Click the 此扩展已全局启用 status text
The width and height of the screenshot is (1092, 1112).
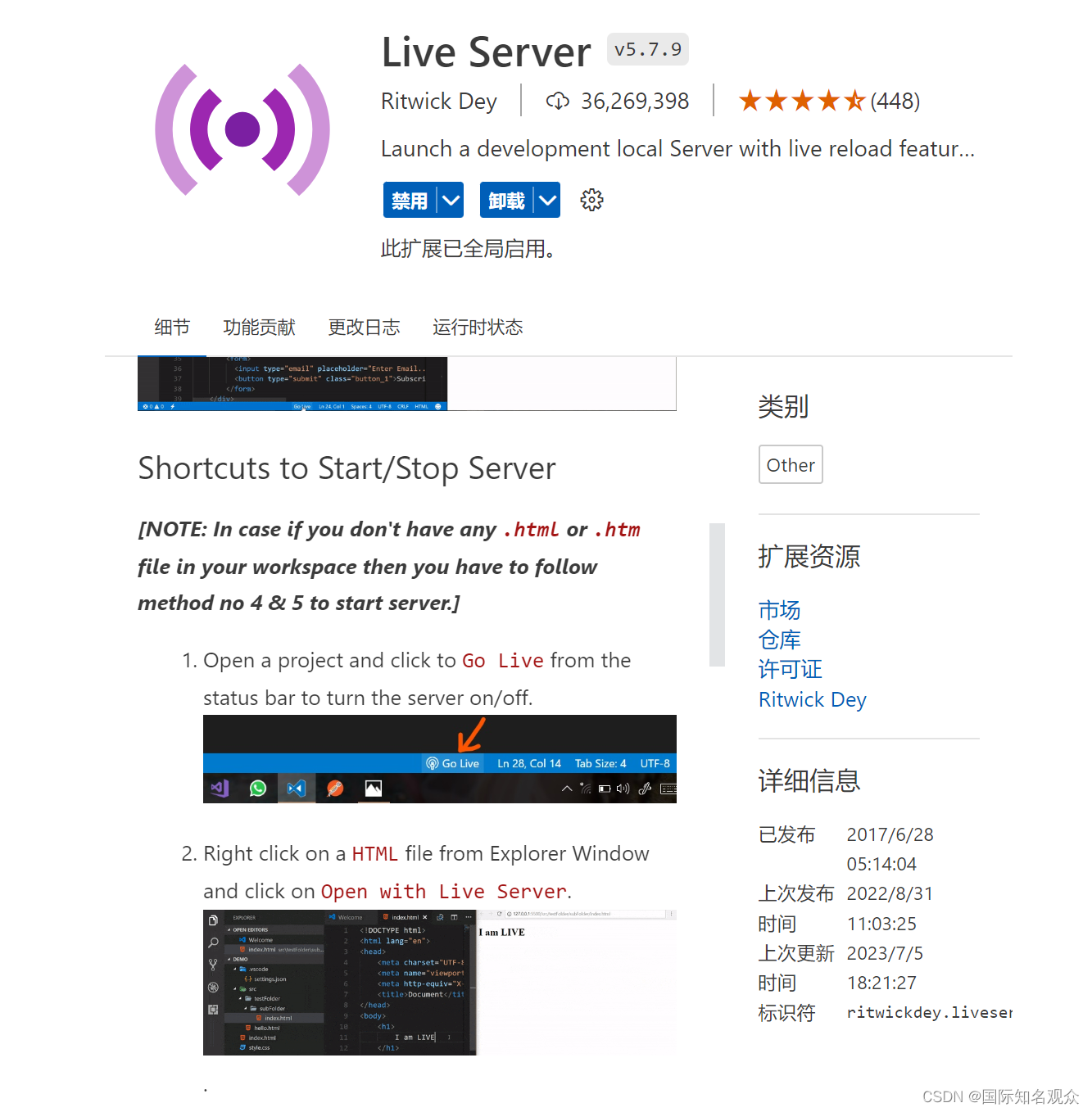tap(468, 248)
